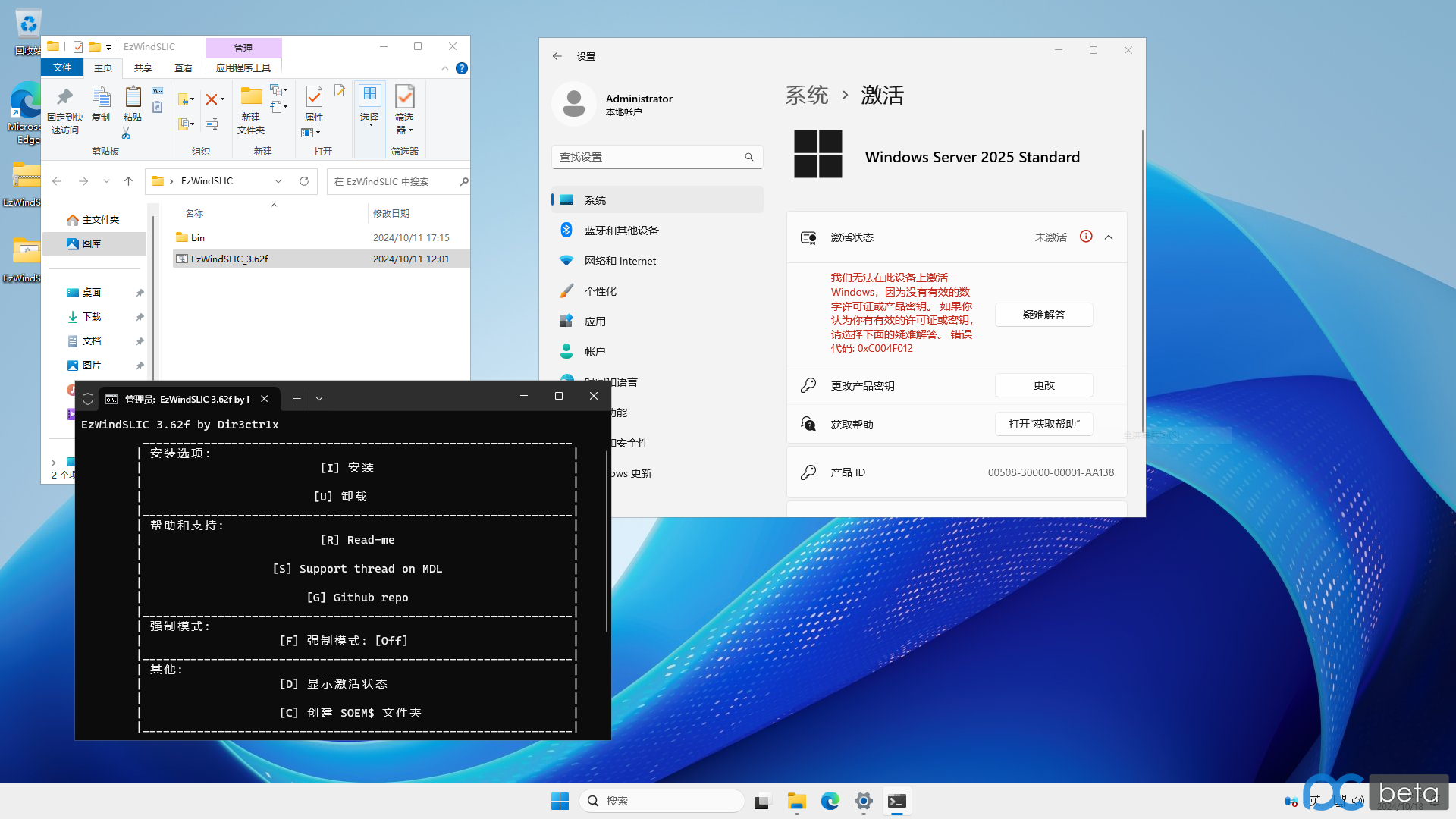Open Explorer help via blue question mark
The height and width of the screenshot is (819, 1456).
click(461, 68)
